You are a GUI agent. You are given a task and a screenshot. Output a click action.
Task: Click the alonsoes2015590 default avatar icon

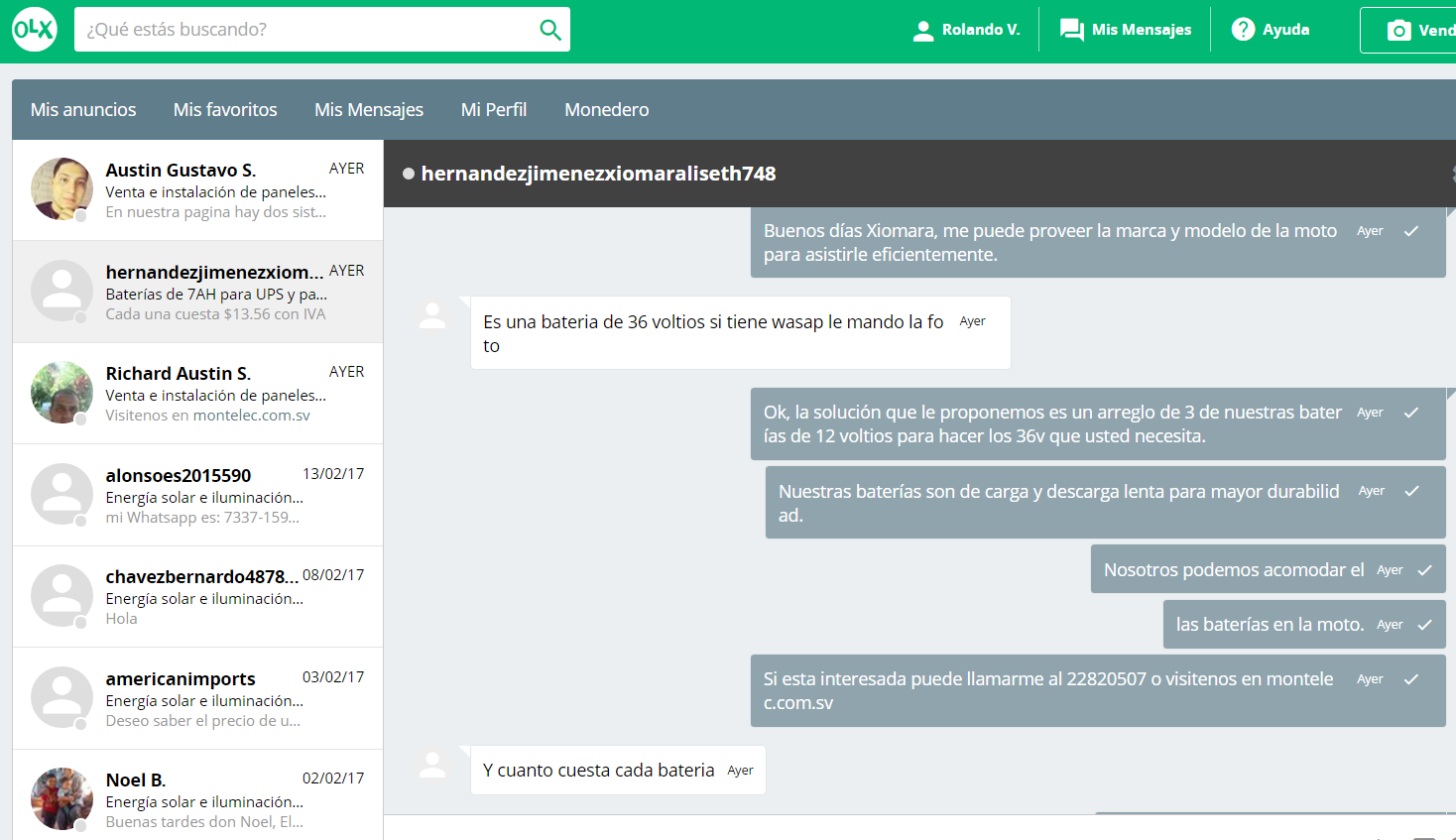[61, 494]
